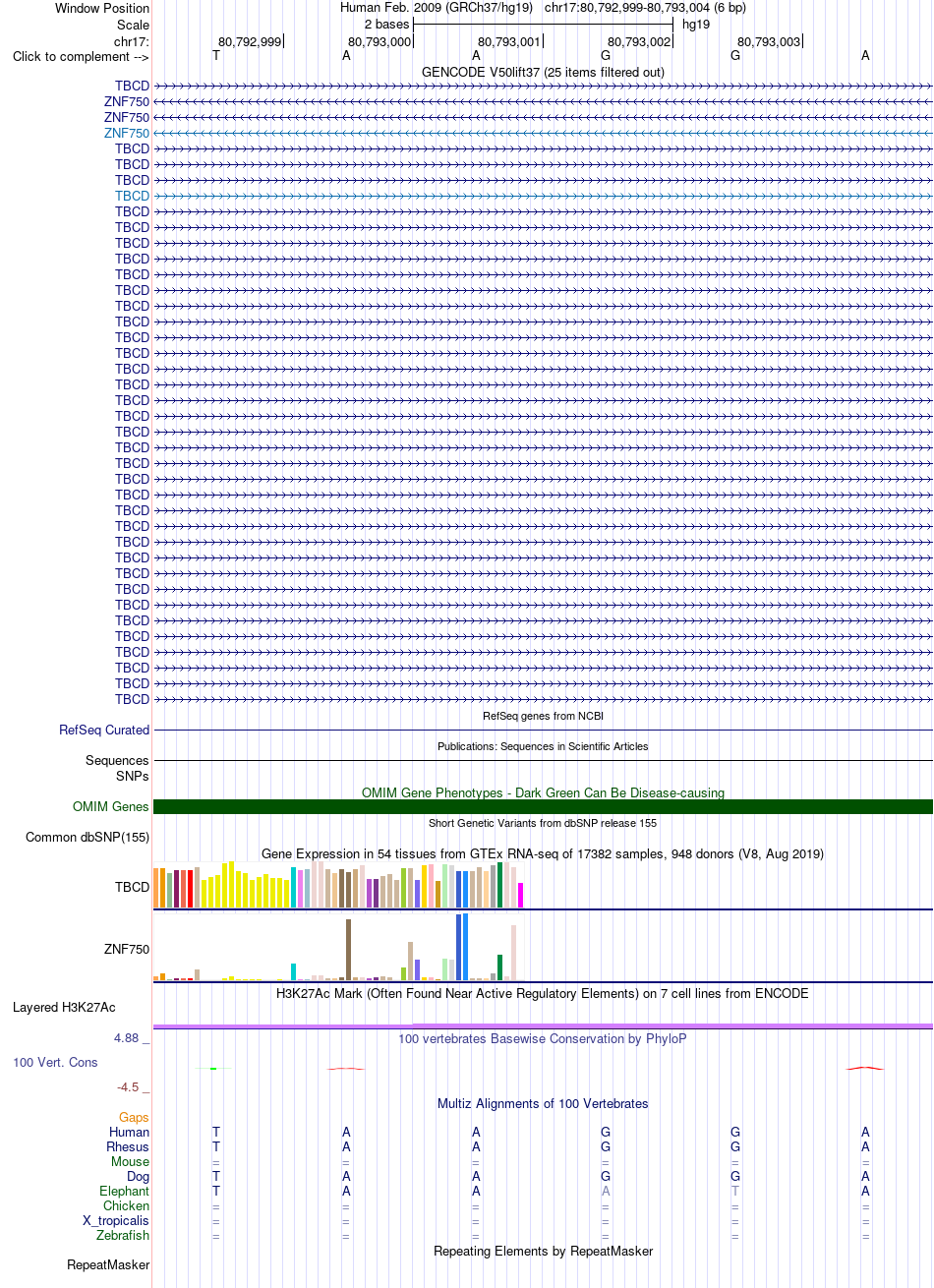Click TBCD label beside GTEx expression chart
Screen dimensions: 934x1288
(132, 887)
